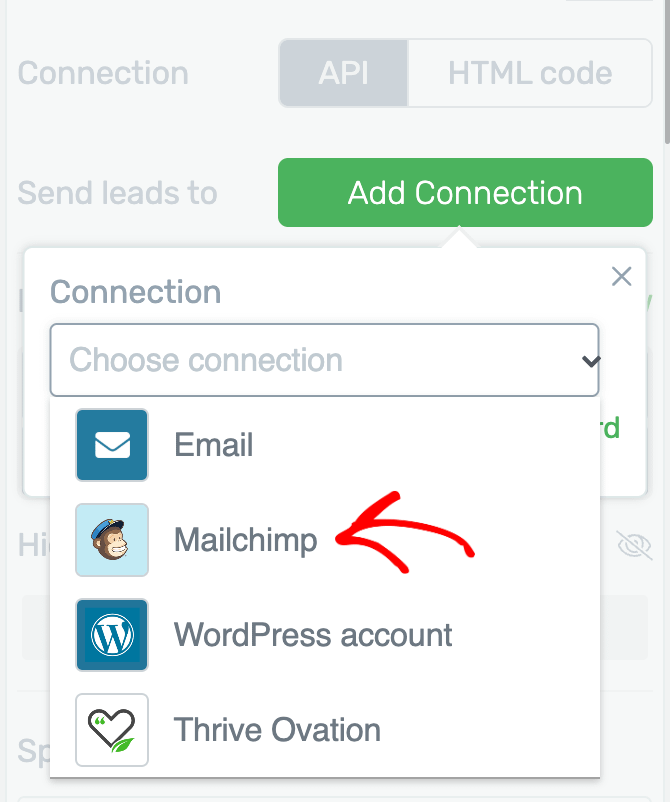Click the Email envelope icon

pyautogui.click(x=112, y=445)
